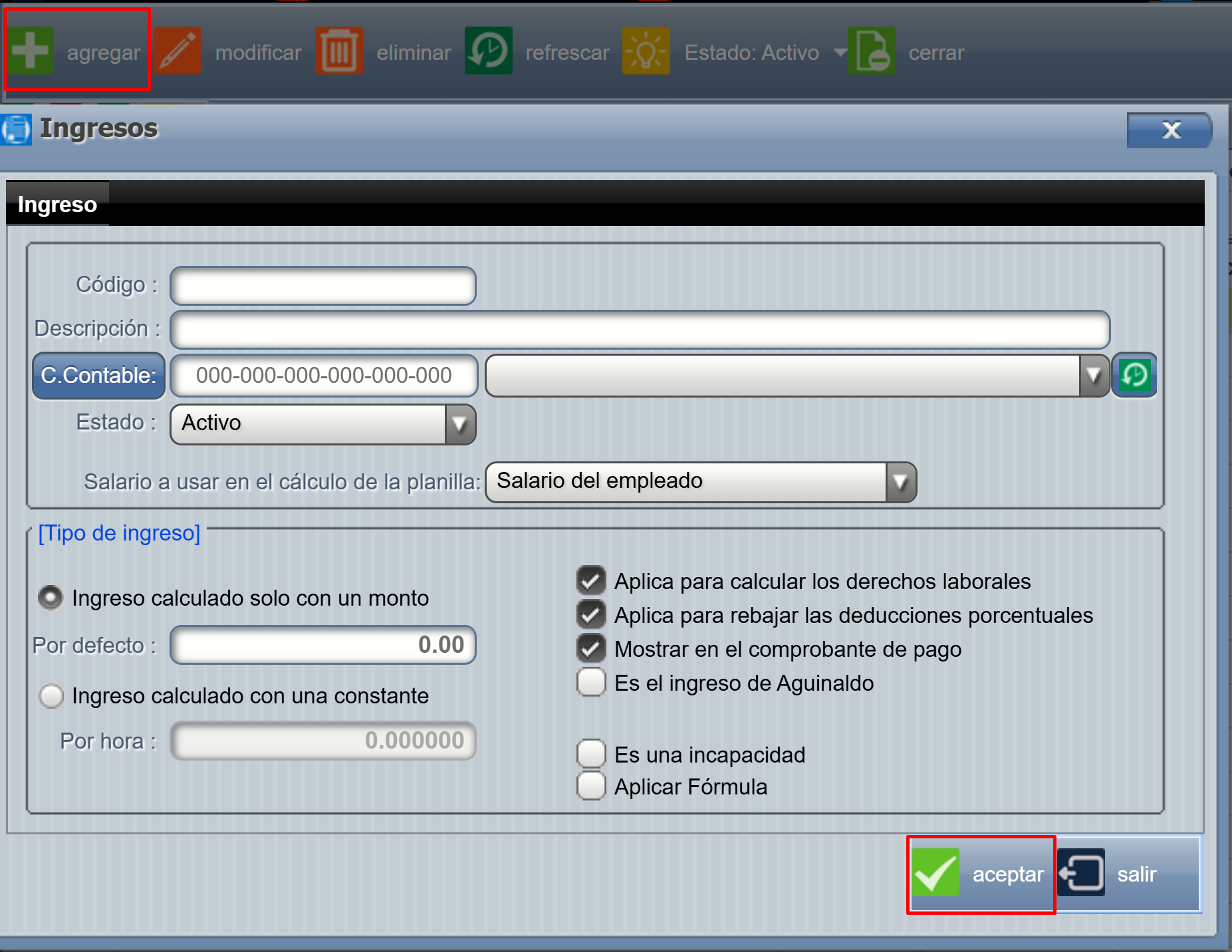Click the aceptar button
The height and width of the screenshot is (952, 1232).
(x=981, y=874)
